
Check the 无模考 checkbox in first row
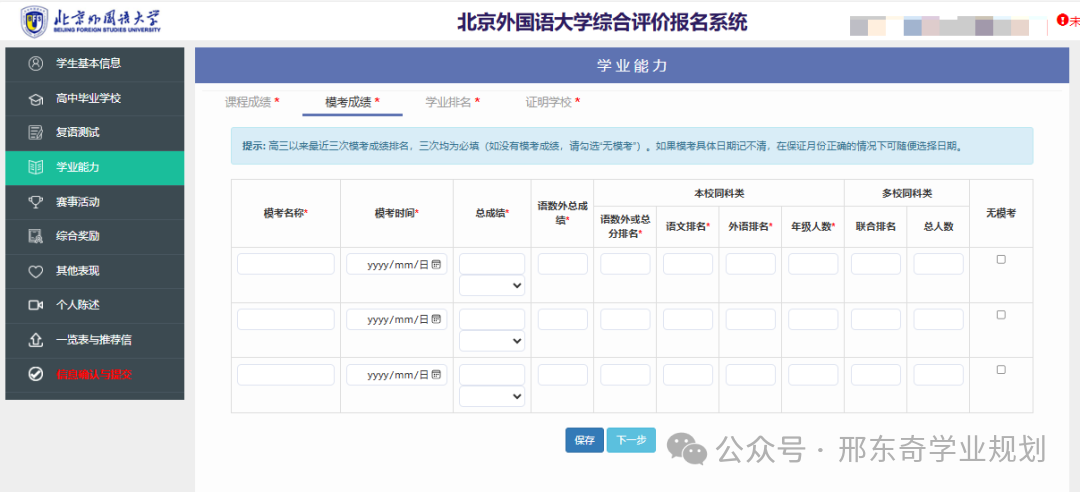[1001, 260]
